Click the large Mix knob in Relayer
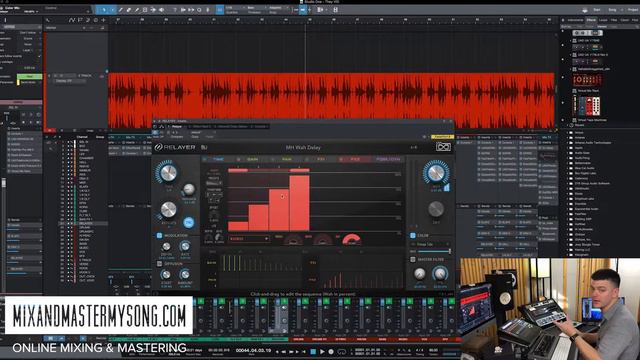The height and width of the screenshot is (360, 640). [436, 173]
